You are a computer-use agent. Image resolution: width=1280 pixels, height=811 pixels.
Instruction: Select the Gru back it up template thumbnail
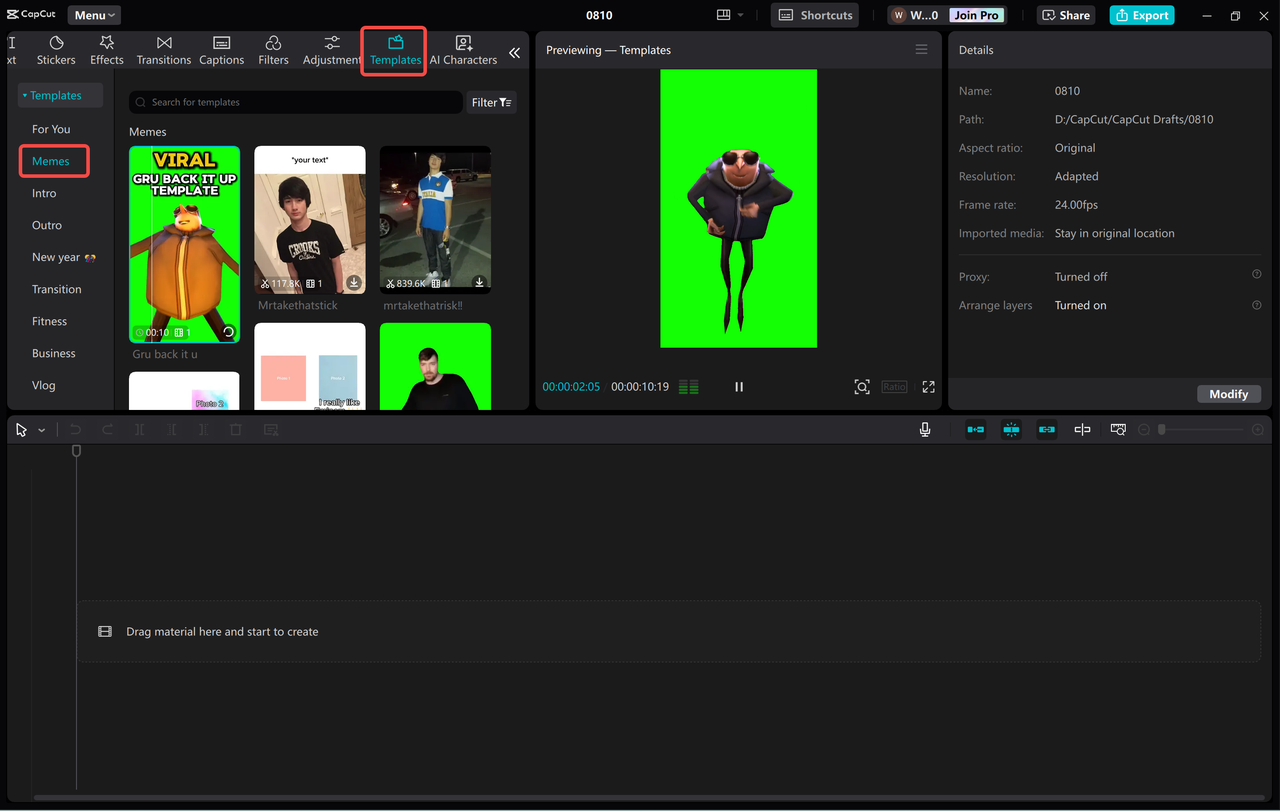tap(184, 244)
